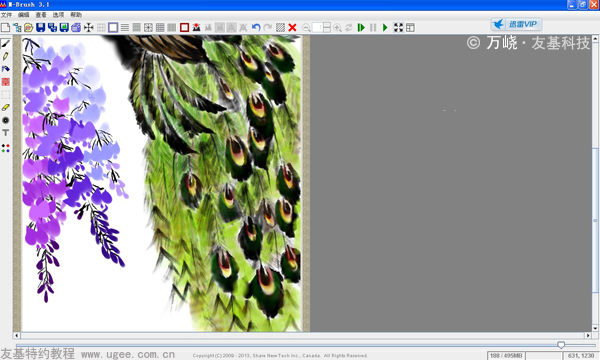Click the bottom replay progress slider handle
This screenshot has width=600, height=360.
(x=561, y=345)
